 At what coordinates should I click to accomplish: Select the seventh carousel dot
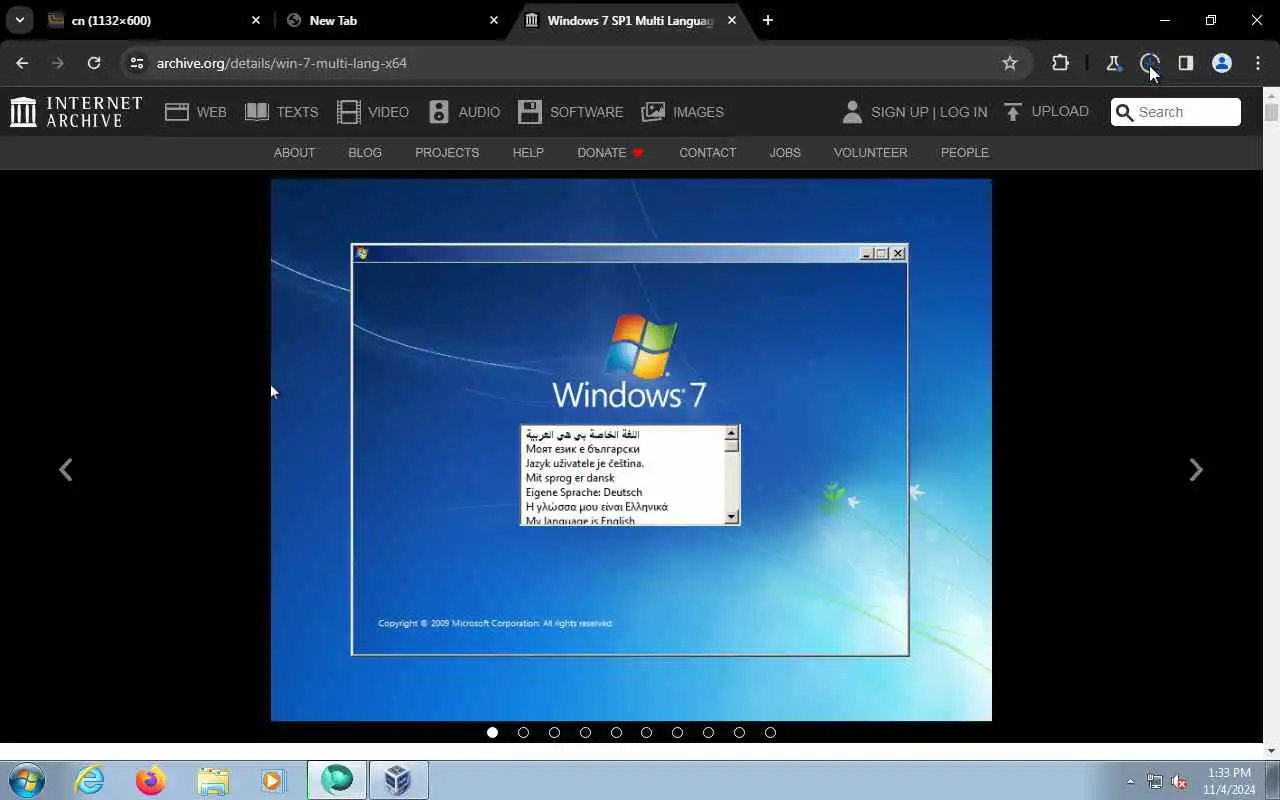[677, 732]
